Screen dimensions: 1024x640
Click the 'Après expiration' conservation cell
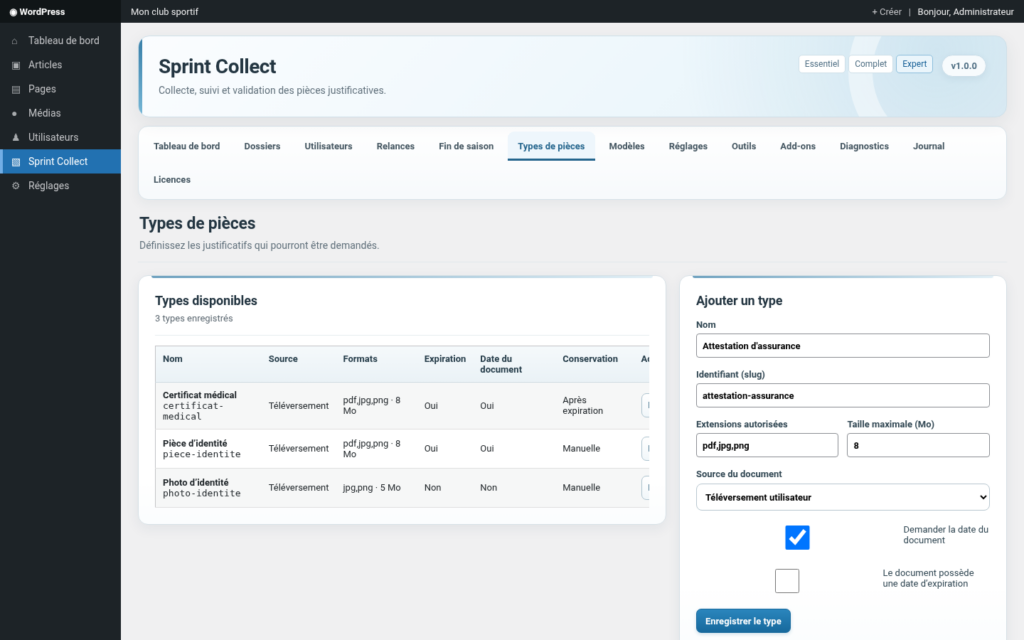583,406
